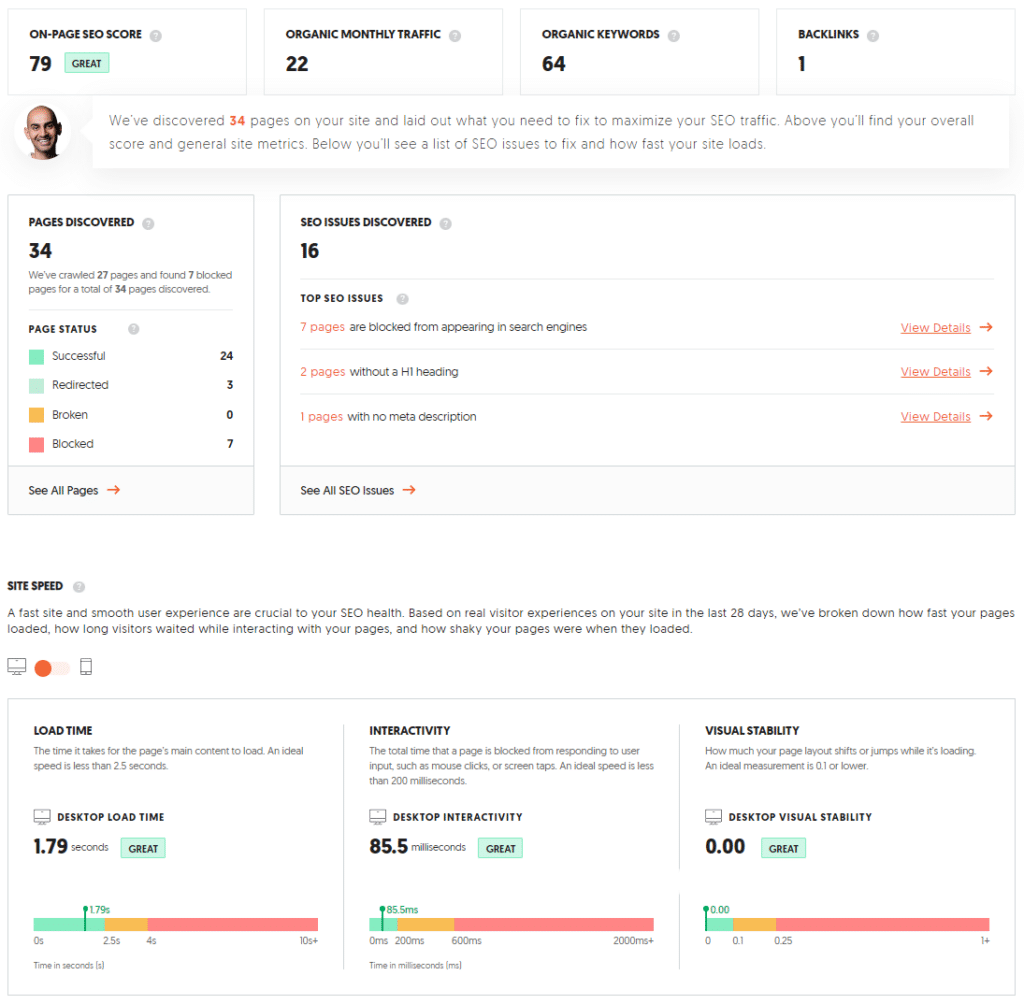Select the desktop monitor icon in Site Speed

pos(16,666)
